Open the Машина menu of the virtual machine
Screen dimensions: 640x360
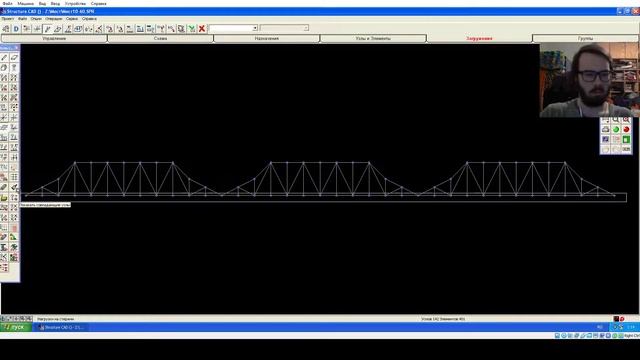[x=26, y=3]
